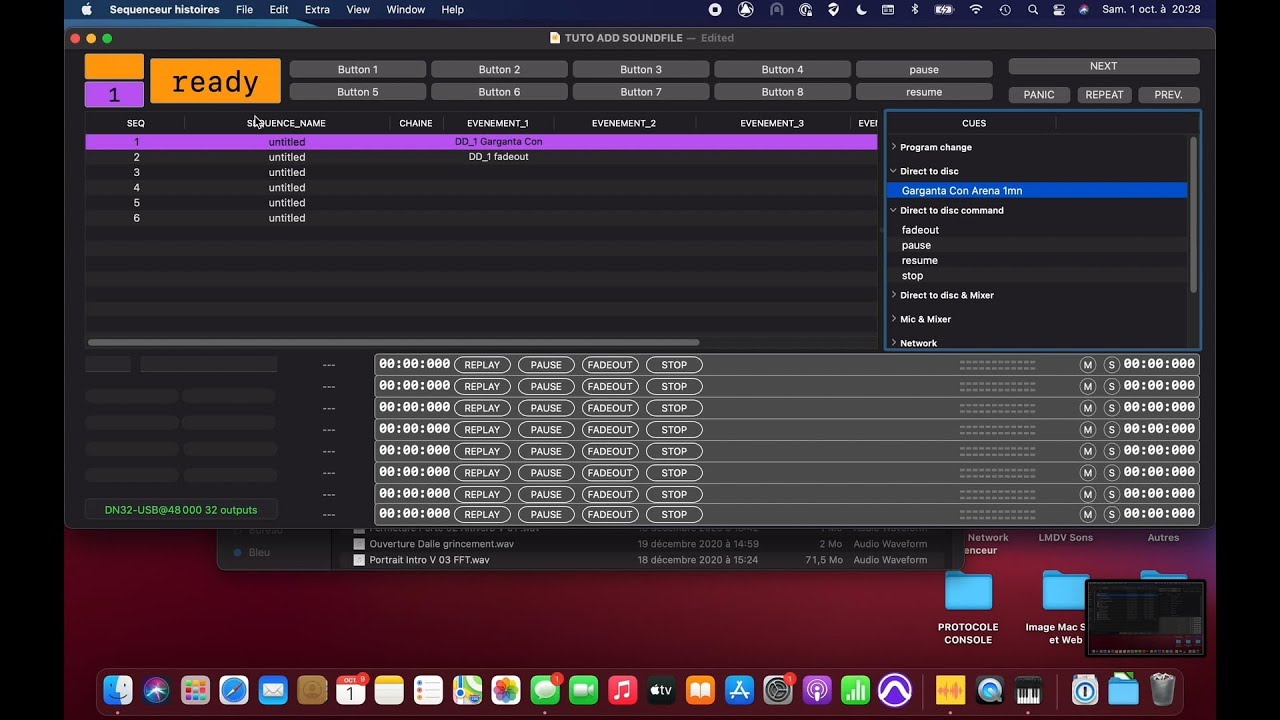
Task: Open Finder from the Dock
Action: [118, 690]
